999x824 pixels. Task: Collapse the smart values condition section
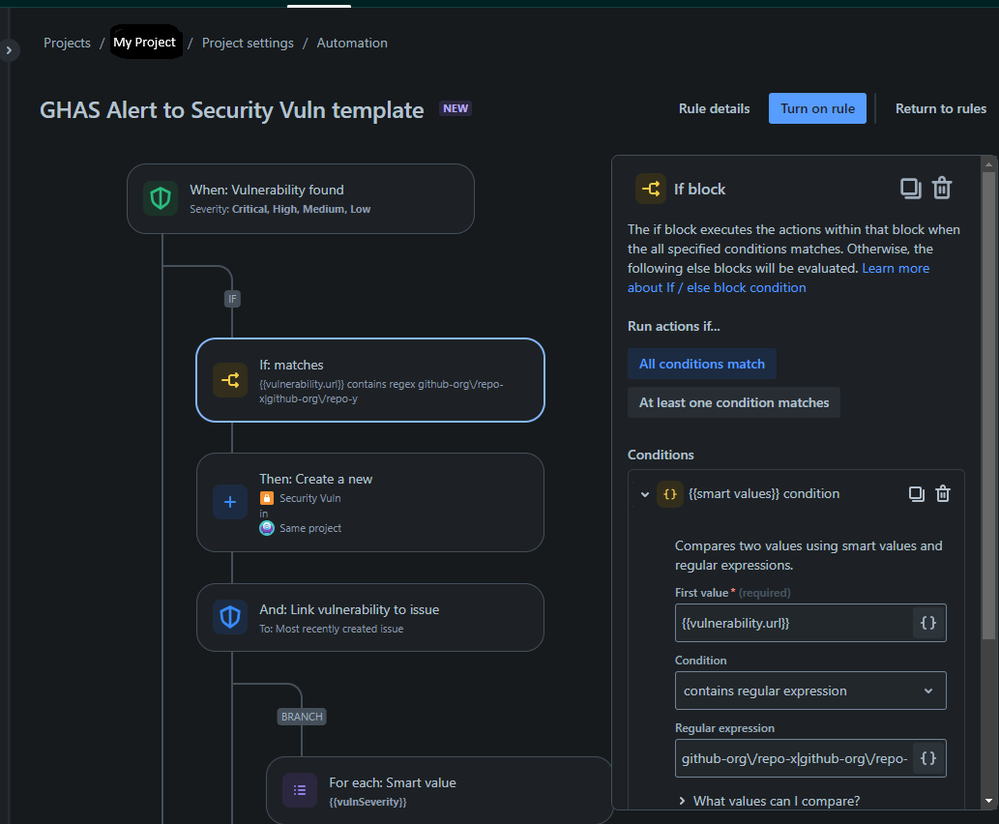click(x=644, y=493)
